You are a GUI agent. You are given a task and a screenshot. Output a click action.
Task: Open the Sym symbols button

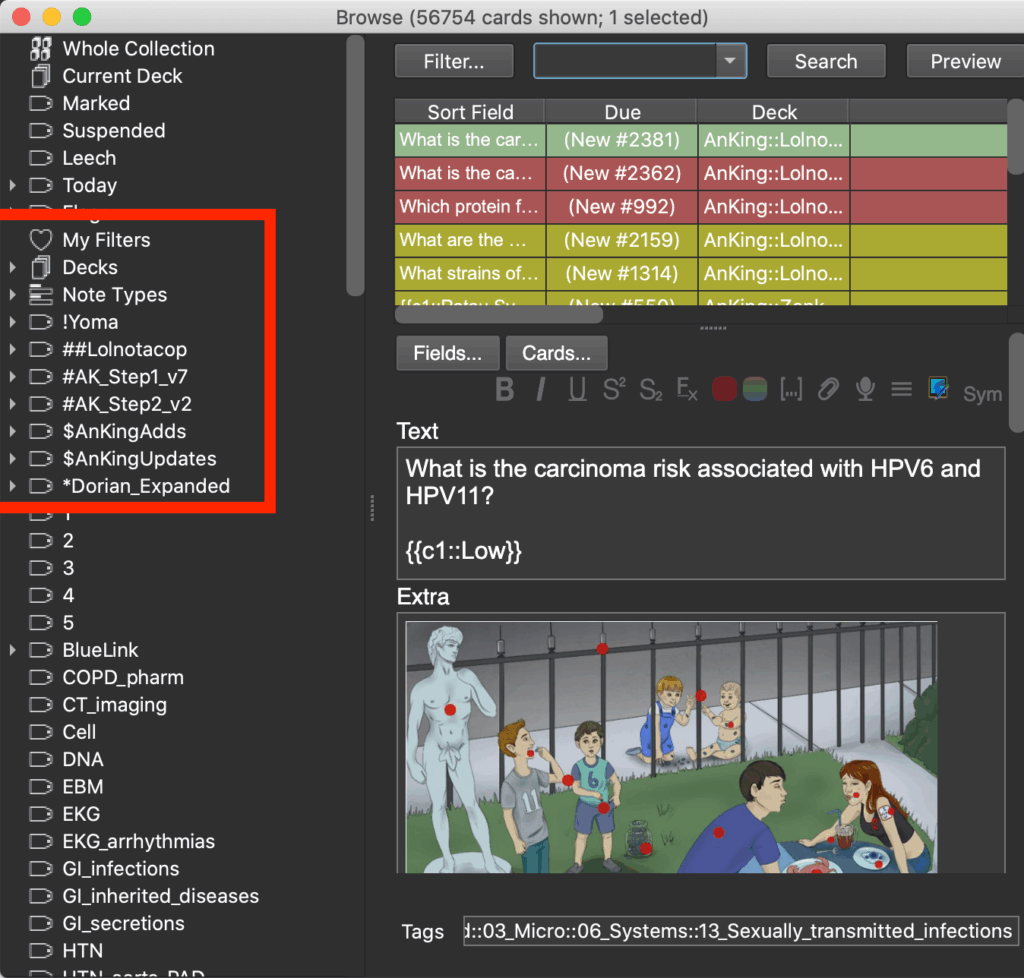pyautogui.click(x=982, y=394)
